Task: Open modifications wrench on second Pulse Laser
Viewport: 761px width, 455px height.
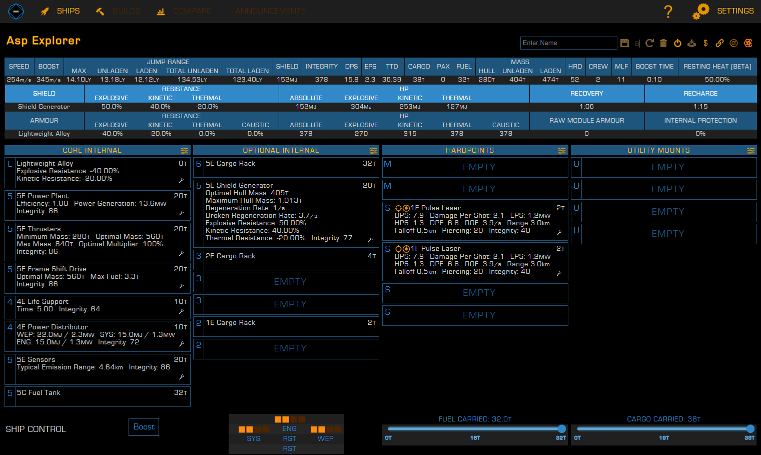Action: (559, 274)
